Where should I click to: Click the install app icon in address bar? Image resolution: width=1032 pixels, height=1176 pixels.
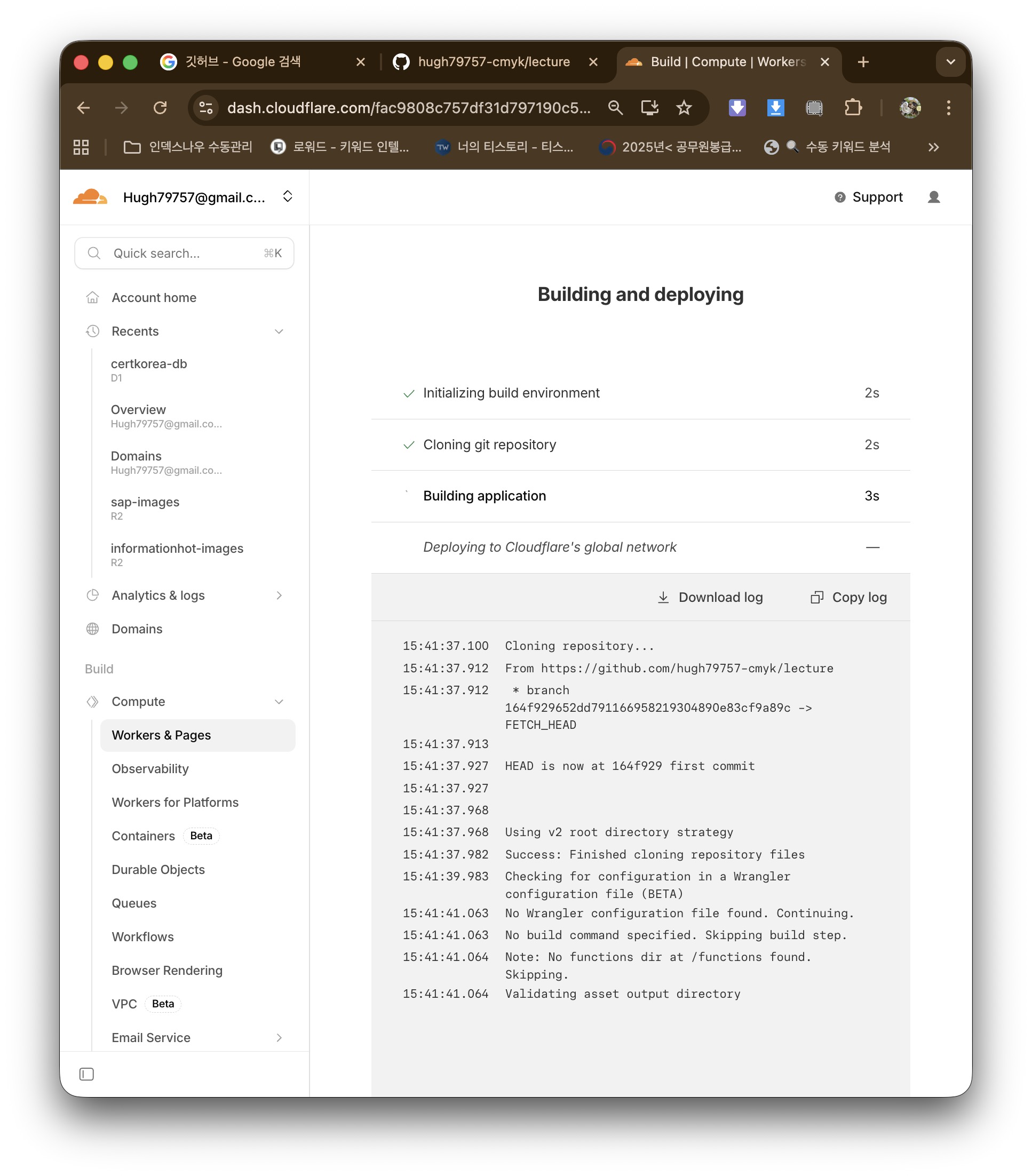pos(649,108)
